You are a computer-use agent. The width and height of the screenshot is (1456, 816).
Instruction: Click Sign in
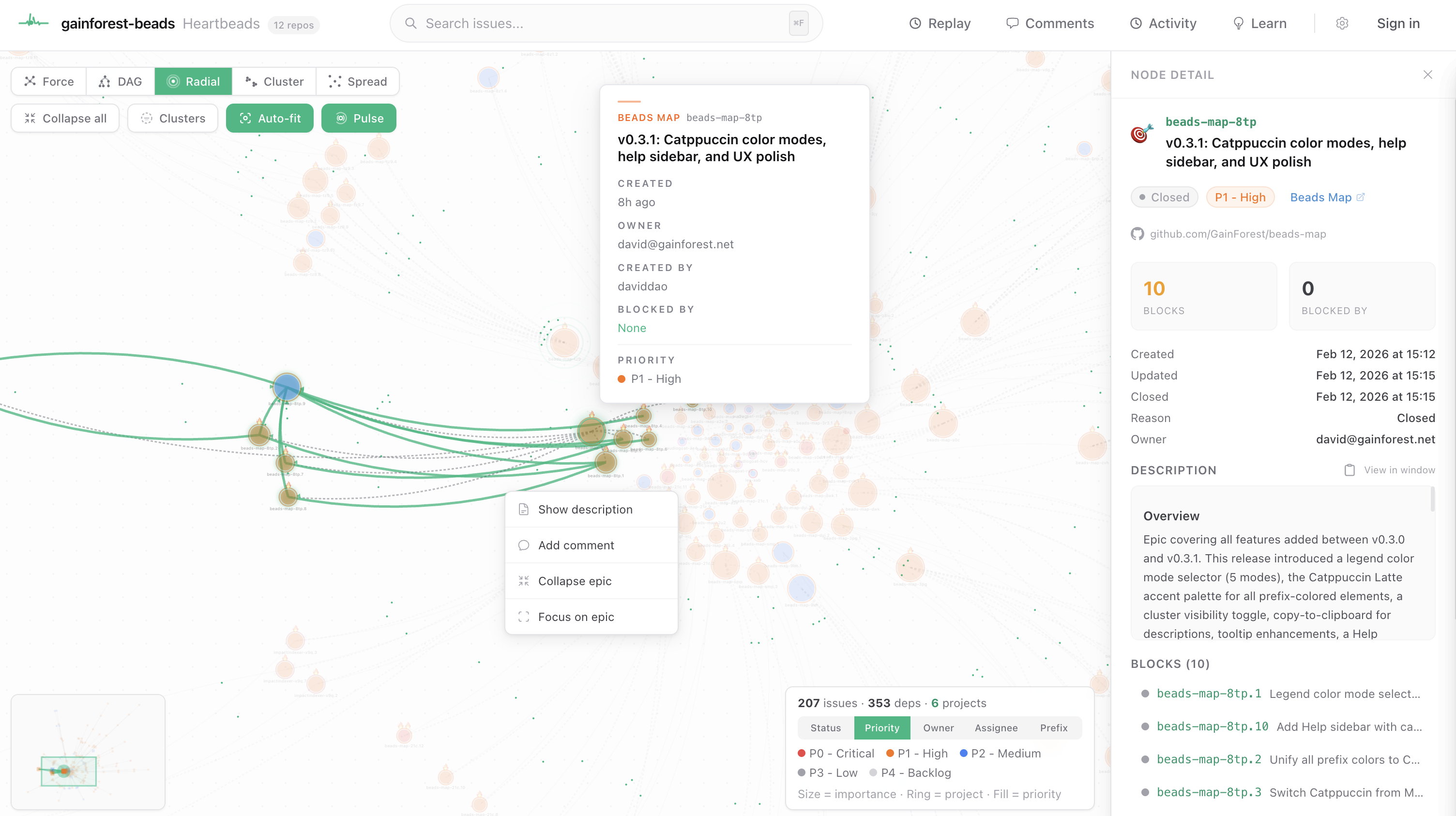click(x=1398, y=23)
